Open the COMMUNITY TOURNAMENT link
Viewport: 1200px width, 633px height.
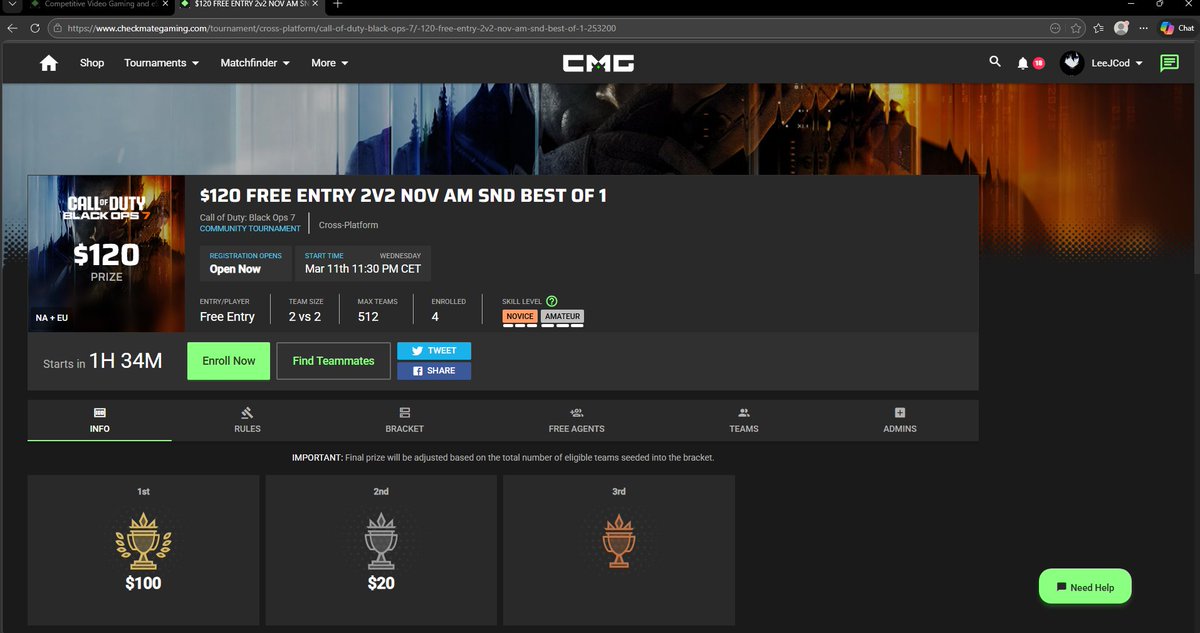(x=250, y=229)
